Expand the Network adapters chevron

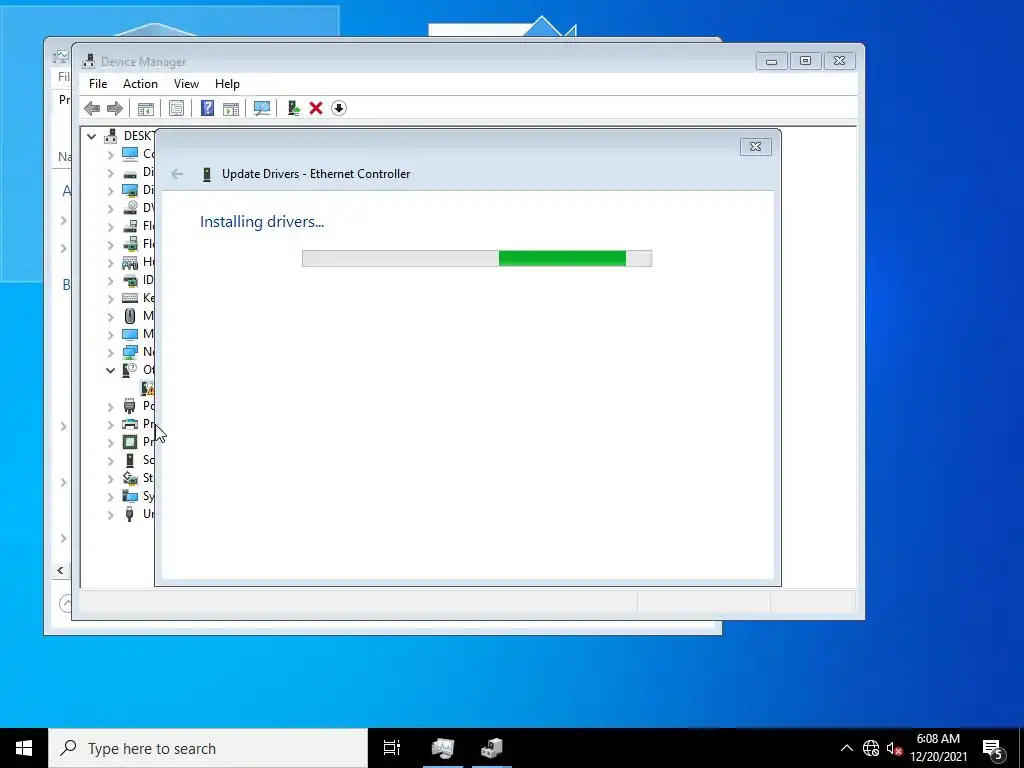(110, 353)
